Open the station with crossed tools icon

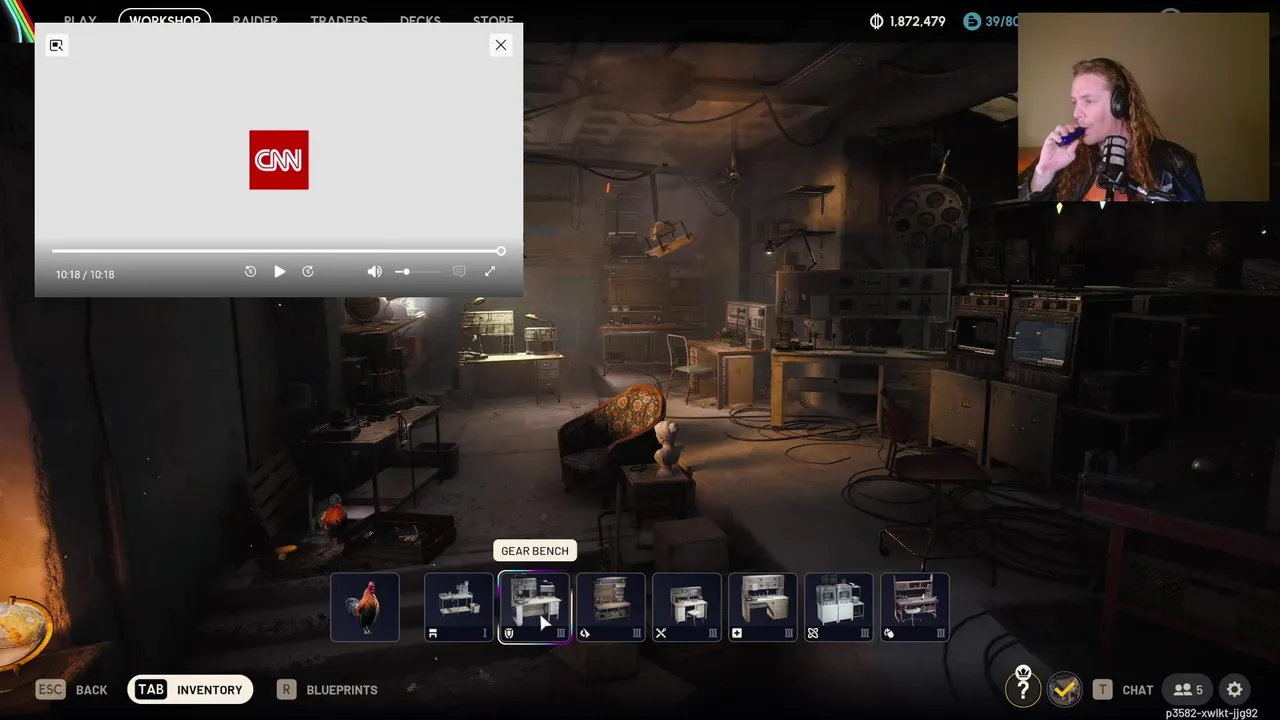(686, 607)
